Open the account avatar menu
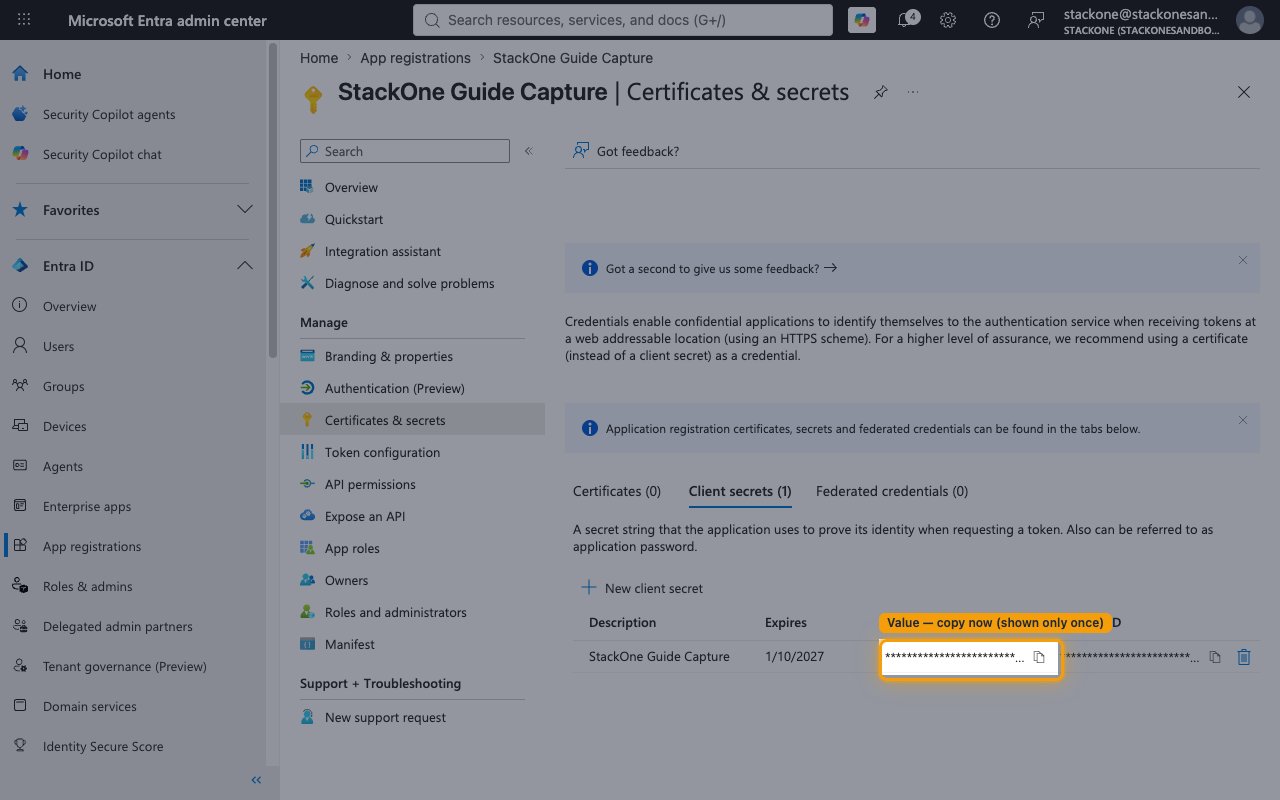The height and width of the screenshot is (800, 1280). (1250, 20)
